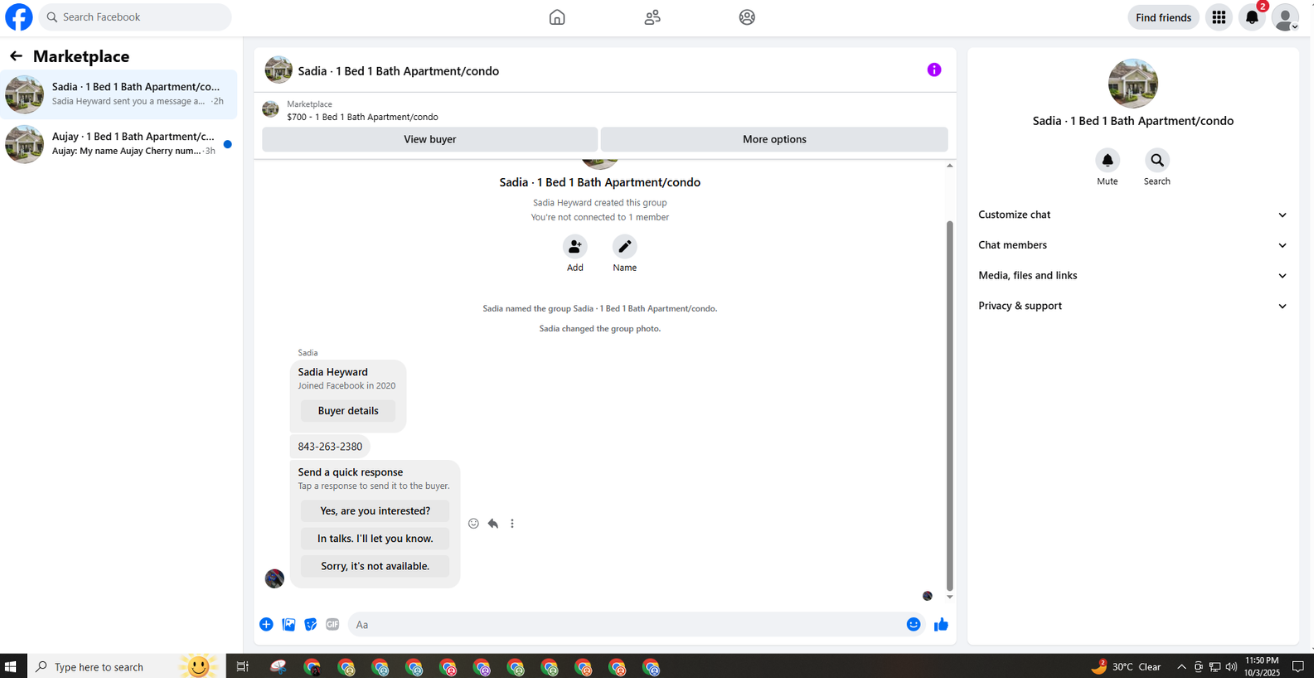Click the chat vertical scrollbar

pyautogui.click(x=949, y=405)
